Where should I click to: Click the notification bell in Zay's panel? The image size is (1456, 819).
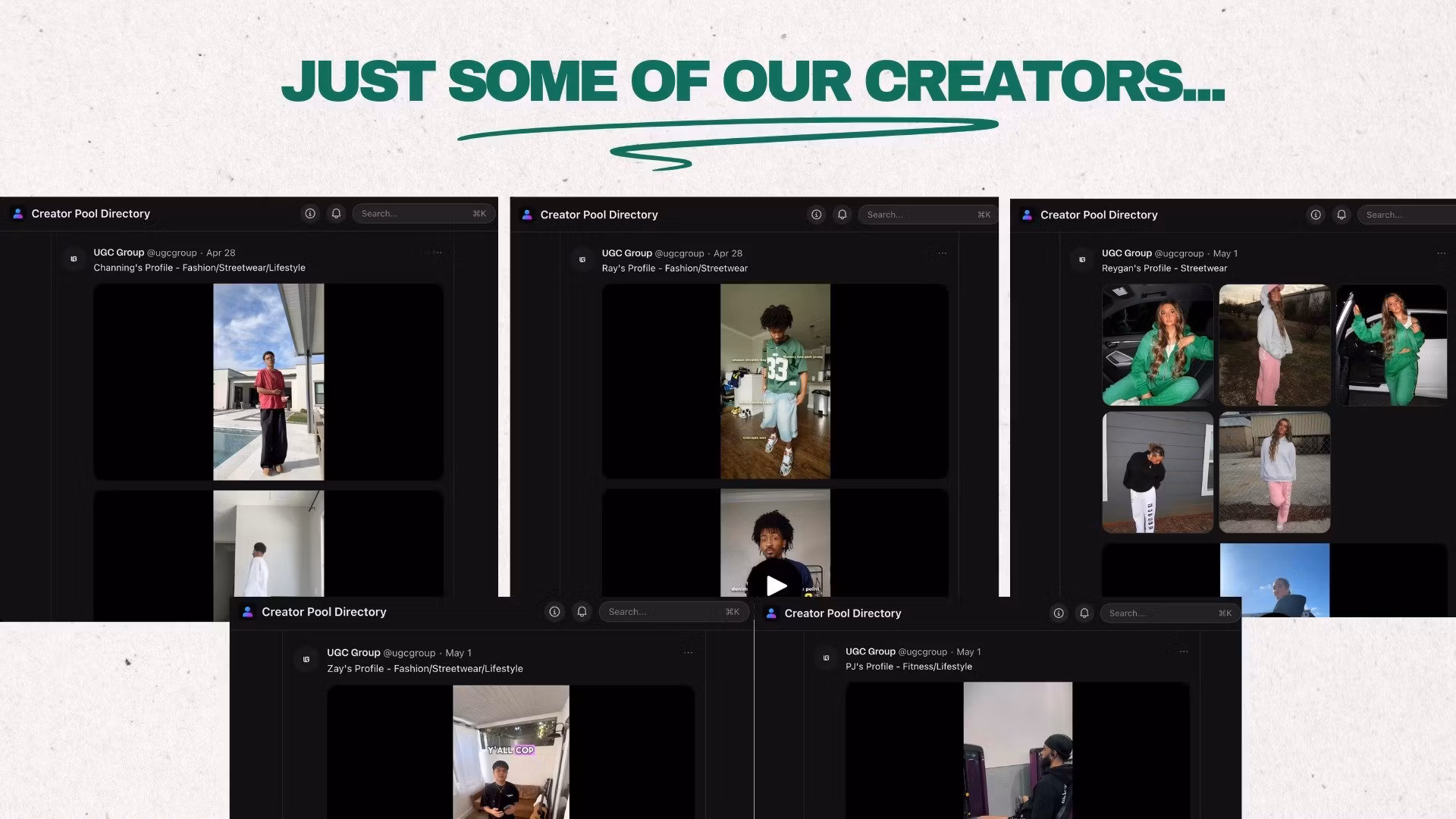coord(582,612)
